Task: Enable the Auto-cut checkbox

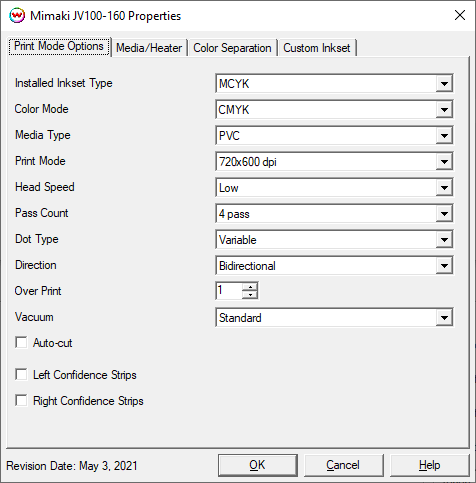Action: (x=21, y=342)
